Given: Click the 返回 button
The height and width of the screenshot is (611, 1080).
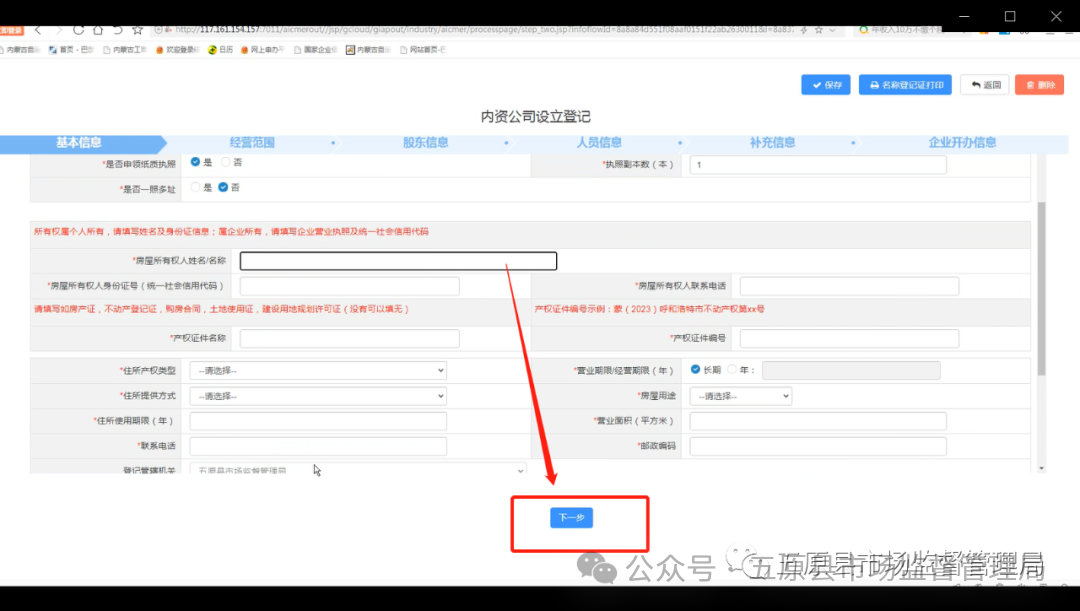Looking at the screenshot, I should pos(984,84).
